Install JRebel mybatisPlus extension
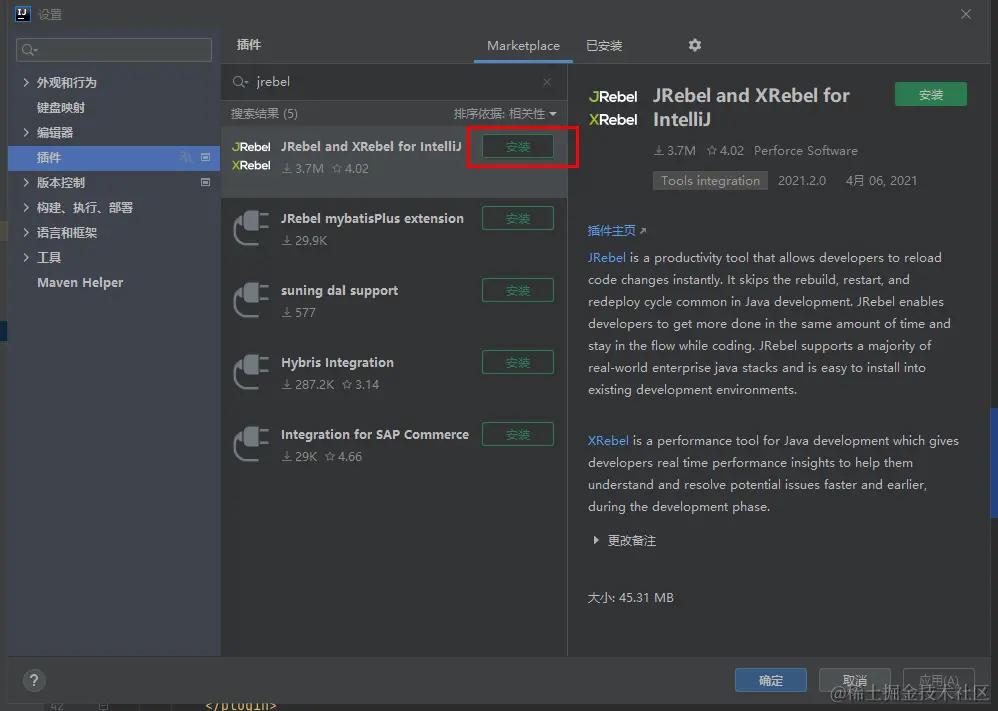Screen dimensions: 998x711 pyautogui.click(x=517, y=219)
